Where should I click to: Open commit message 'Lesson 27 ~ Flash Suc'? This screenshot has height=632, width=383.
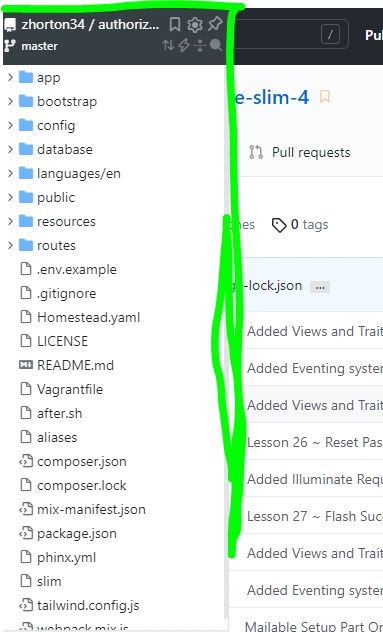point(314,516)
